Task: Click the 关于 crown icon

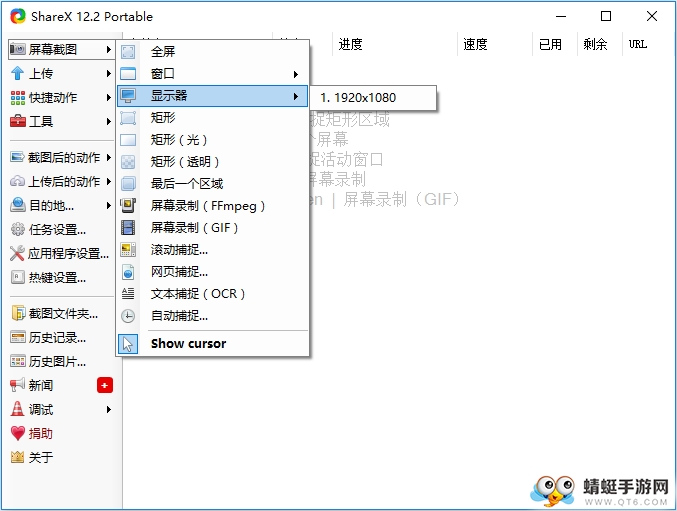Action: (17, 457)
